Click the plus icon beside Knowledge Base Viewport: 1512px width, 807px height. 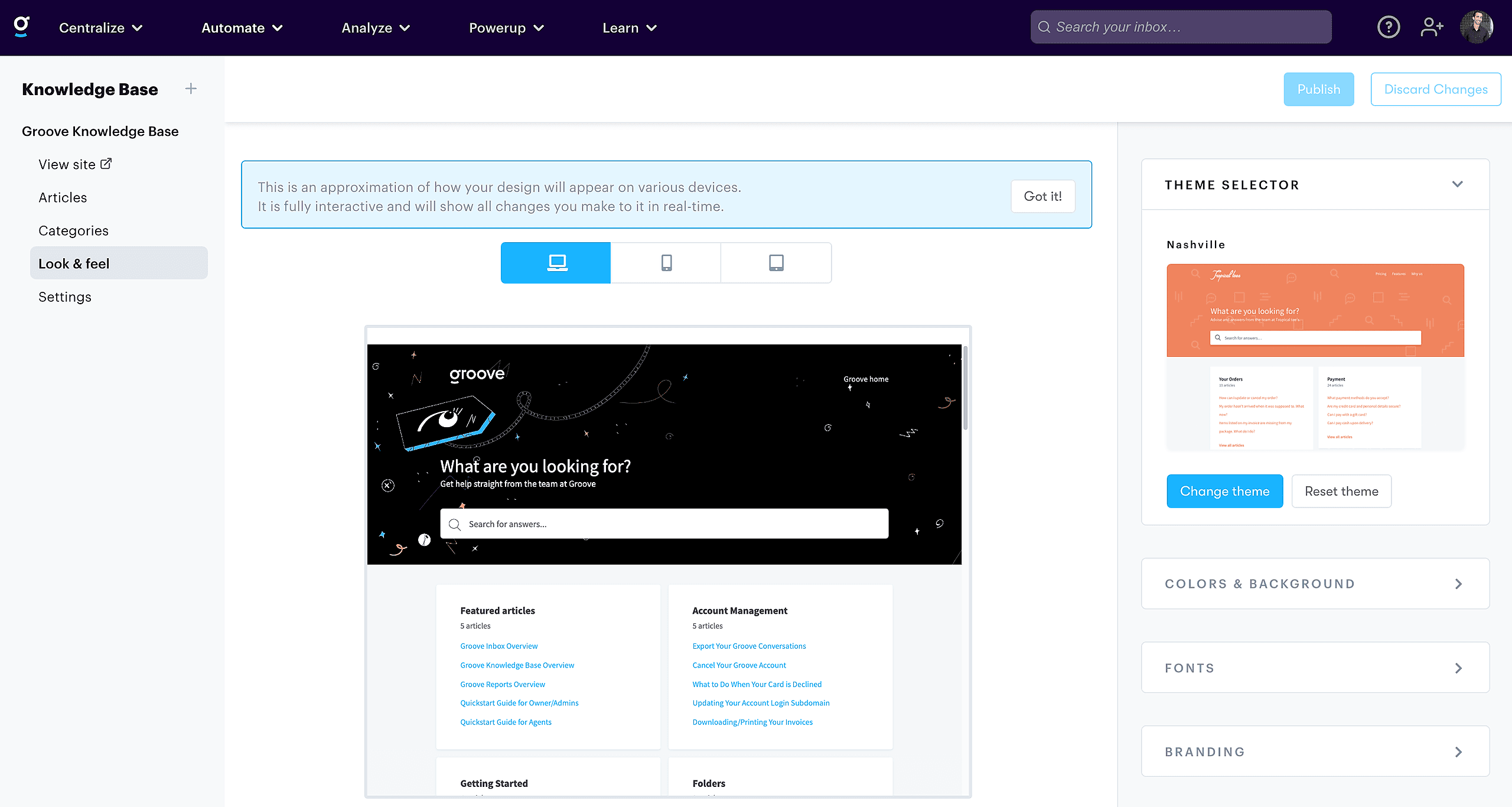coord(191,88)
